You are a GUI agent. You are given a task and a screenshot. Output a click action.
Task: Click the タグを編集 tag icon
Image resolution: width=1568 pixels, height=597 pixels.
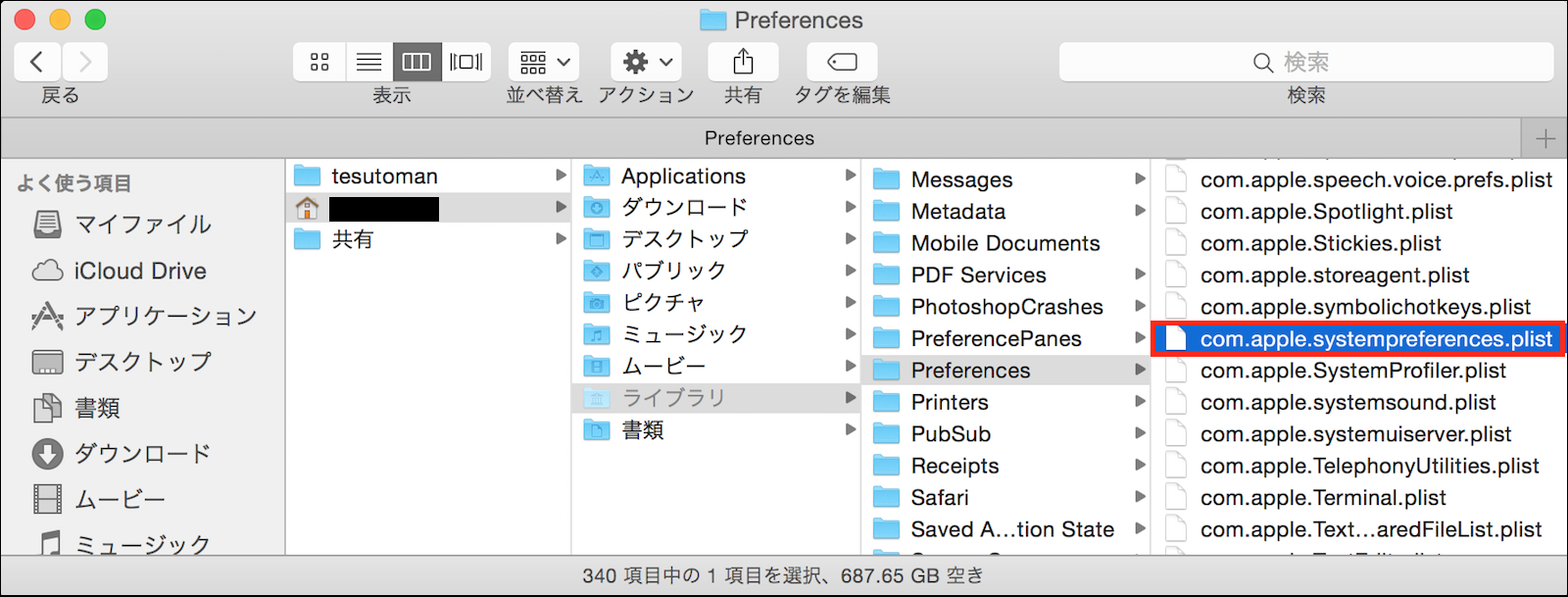842,62
